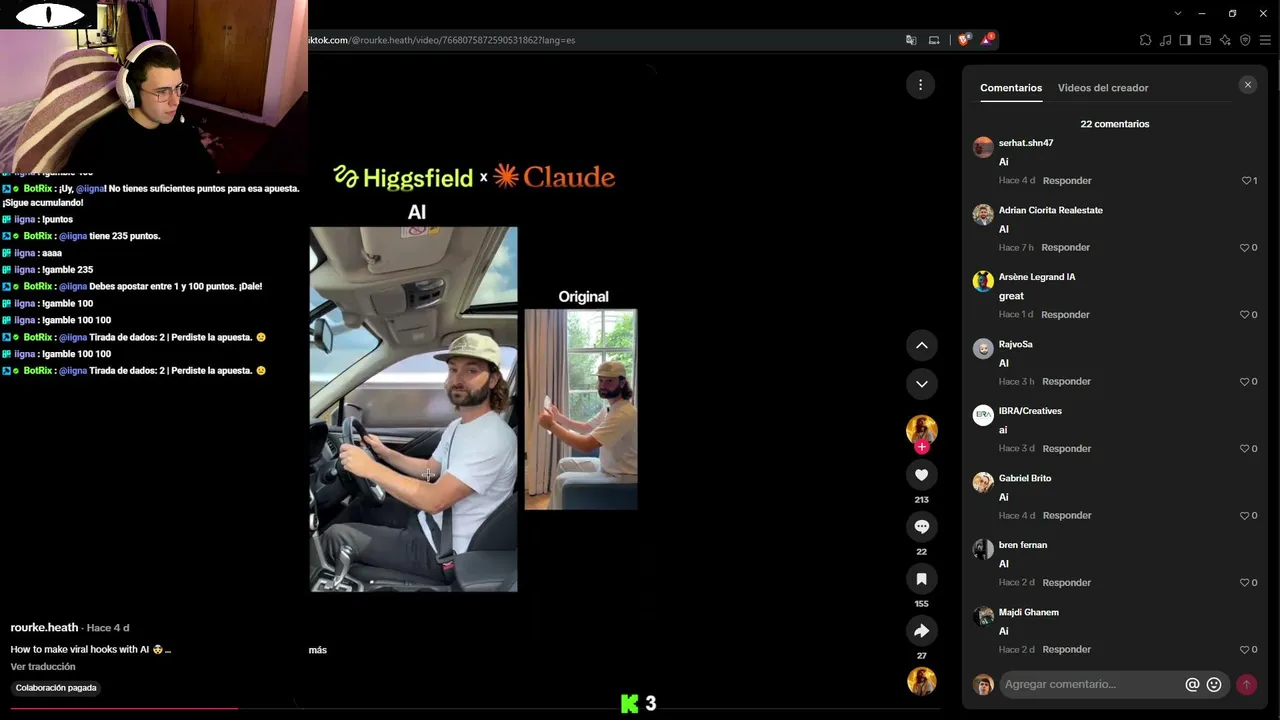Reply to Gabriel Brito's comment

1067,516
